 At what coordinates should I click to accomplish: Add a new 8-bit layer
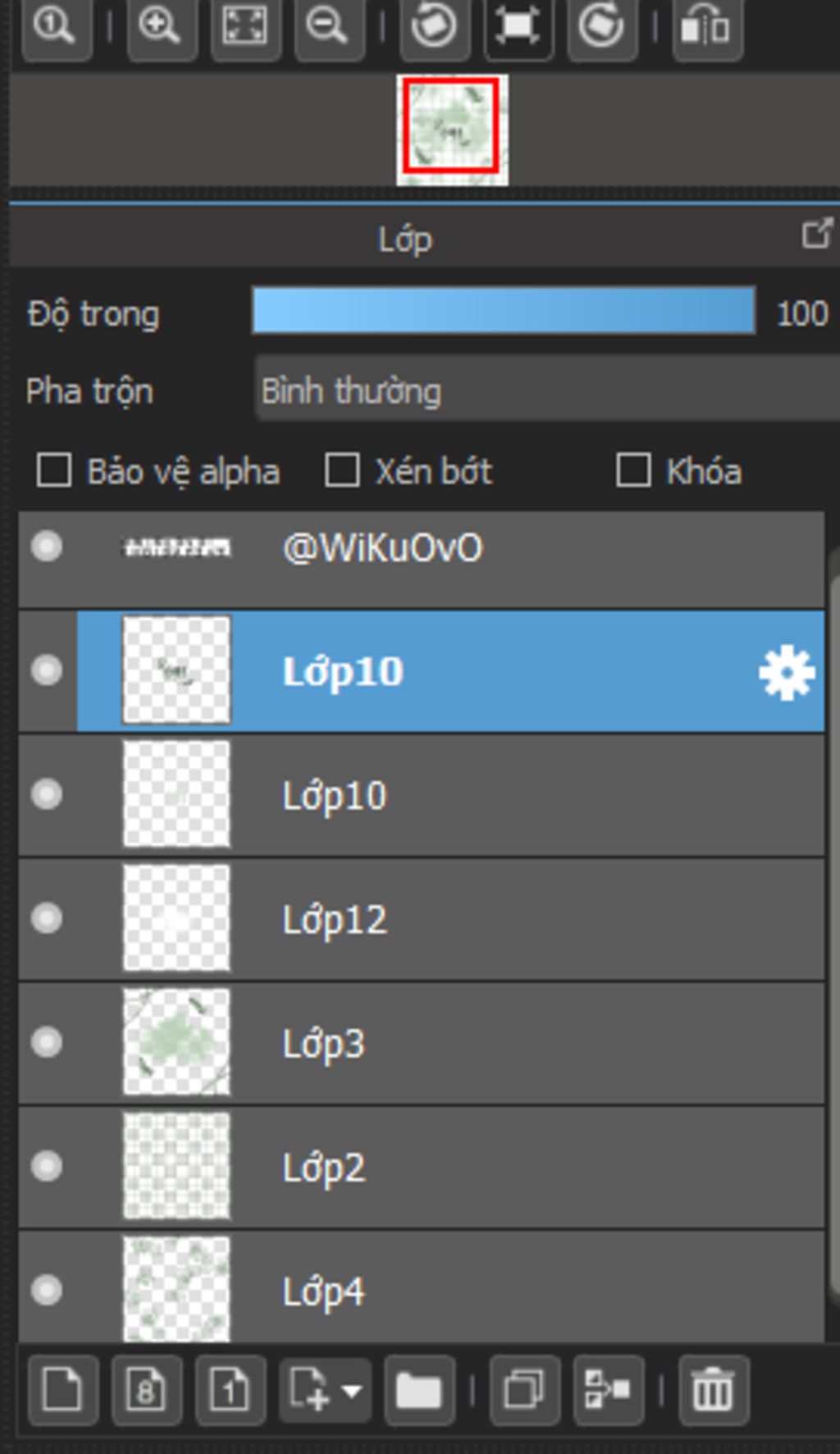[147, 1391]
